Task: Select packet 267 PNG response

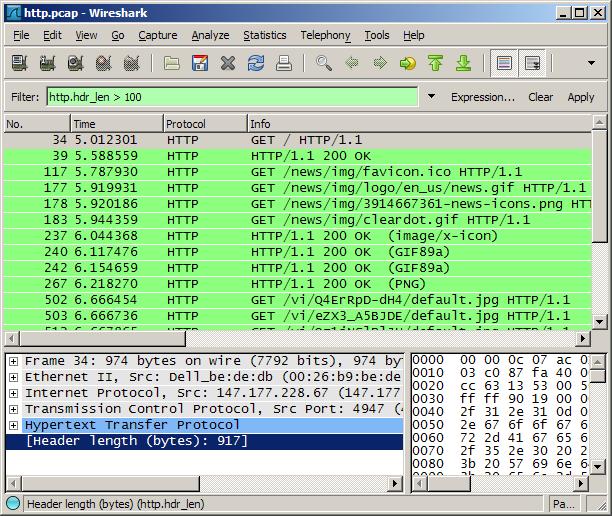Action: [298, 284]
